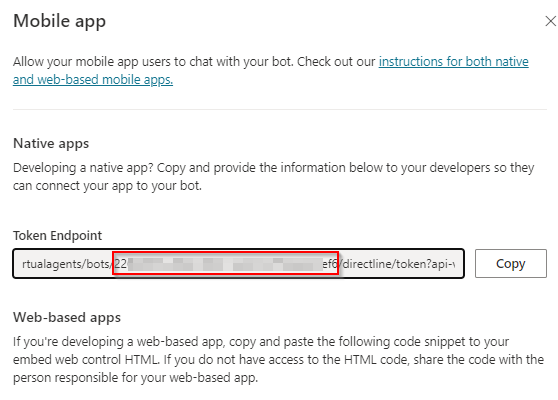558x400 pixels.
Task: Open the 'instructions for both native' link
Action: click(453, 62)
